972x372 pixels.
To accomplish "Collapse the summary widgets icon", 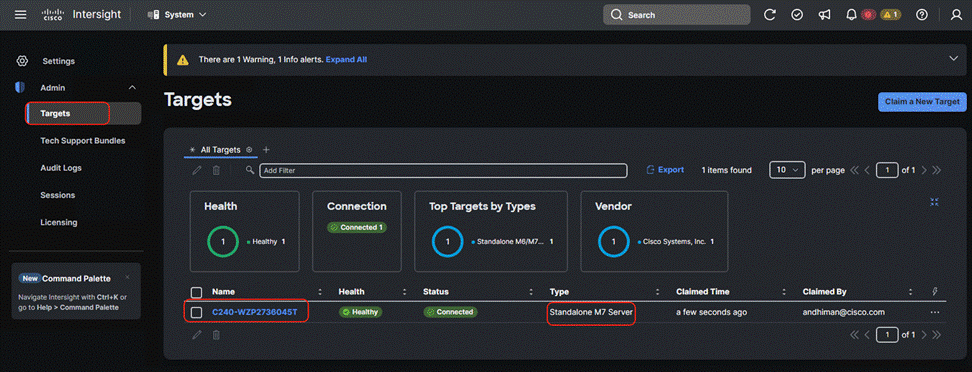I will pos(934,202).
